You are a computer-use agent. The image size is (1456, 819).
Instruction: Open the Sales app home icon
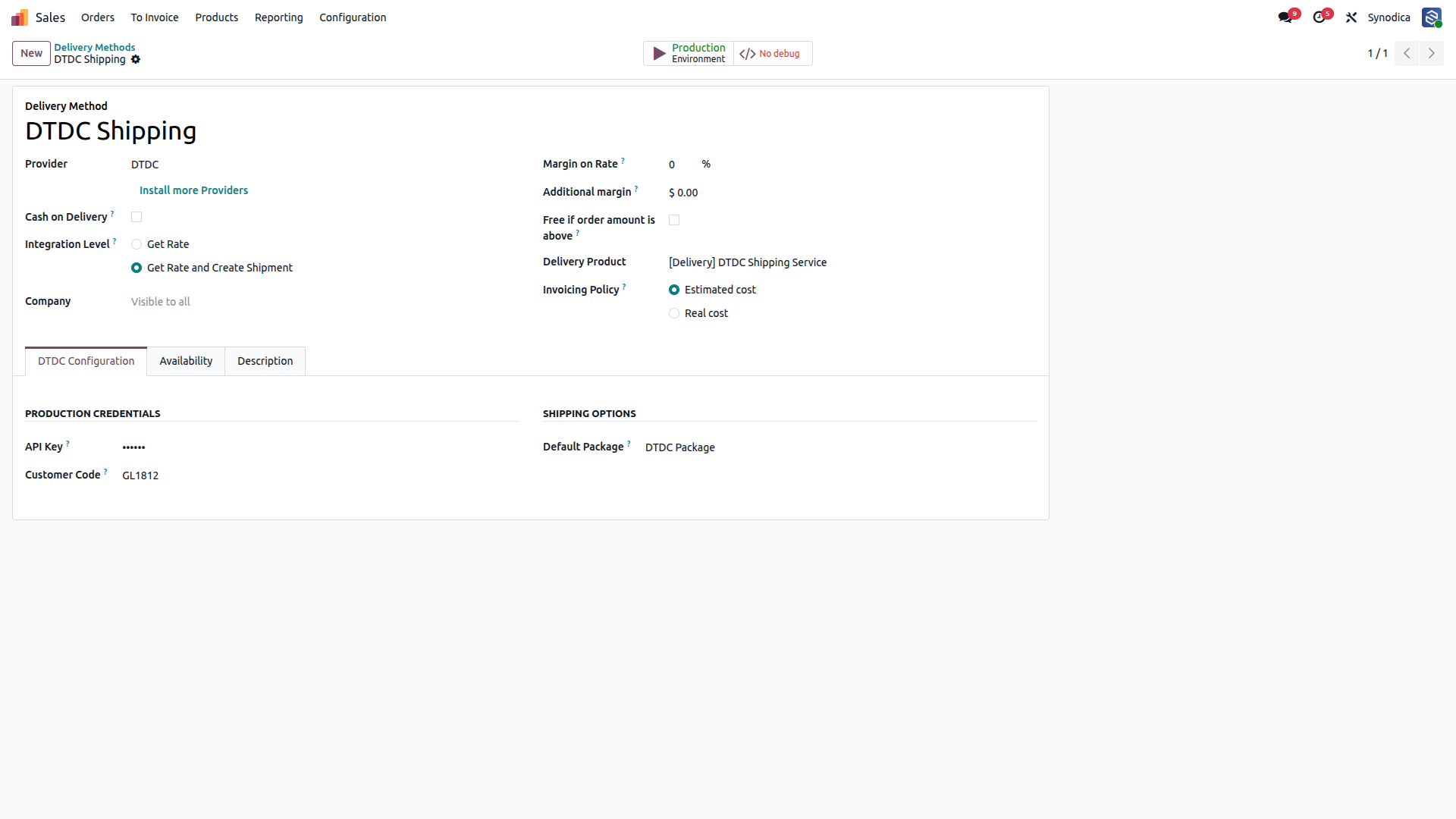coord(20,17)
